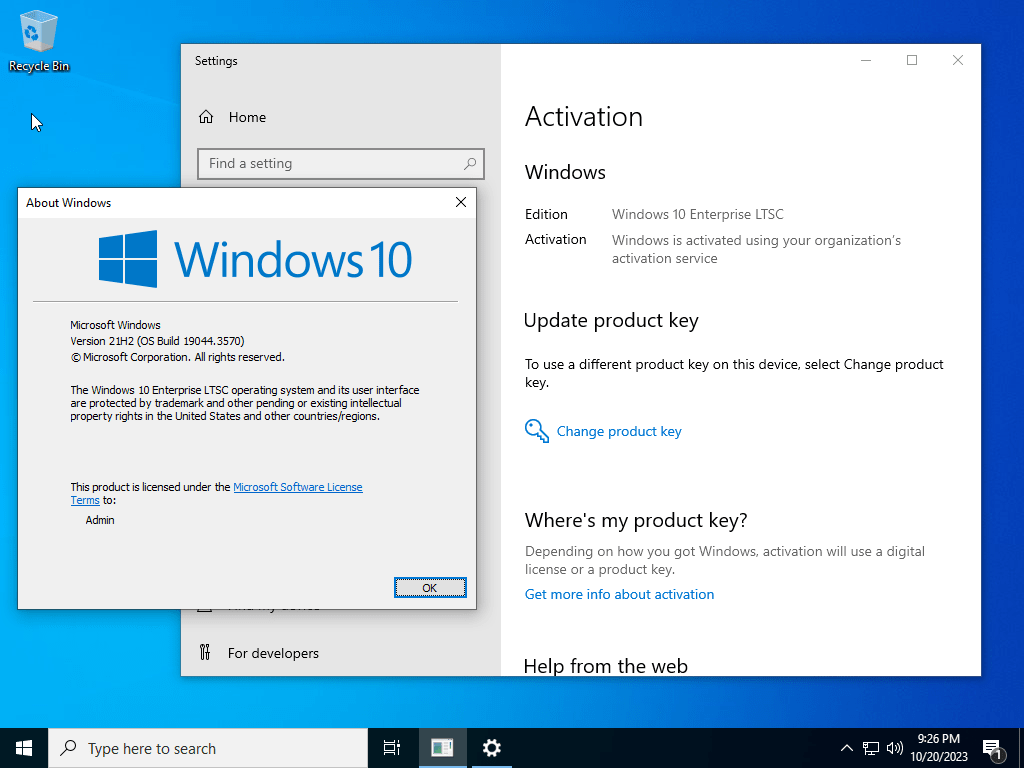Viewport: 1024px width, 768px height.
Task: Click the organization's activation service status text
Action: (756, 249)
